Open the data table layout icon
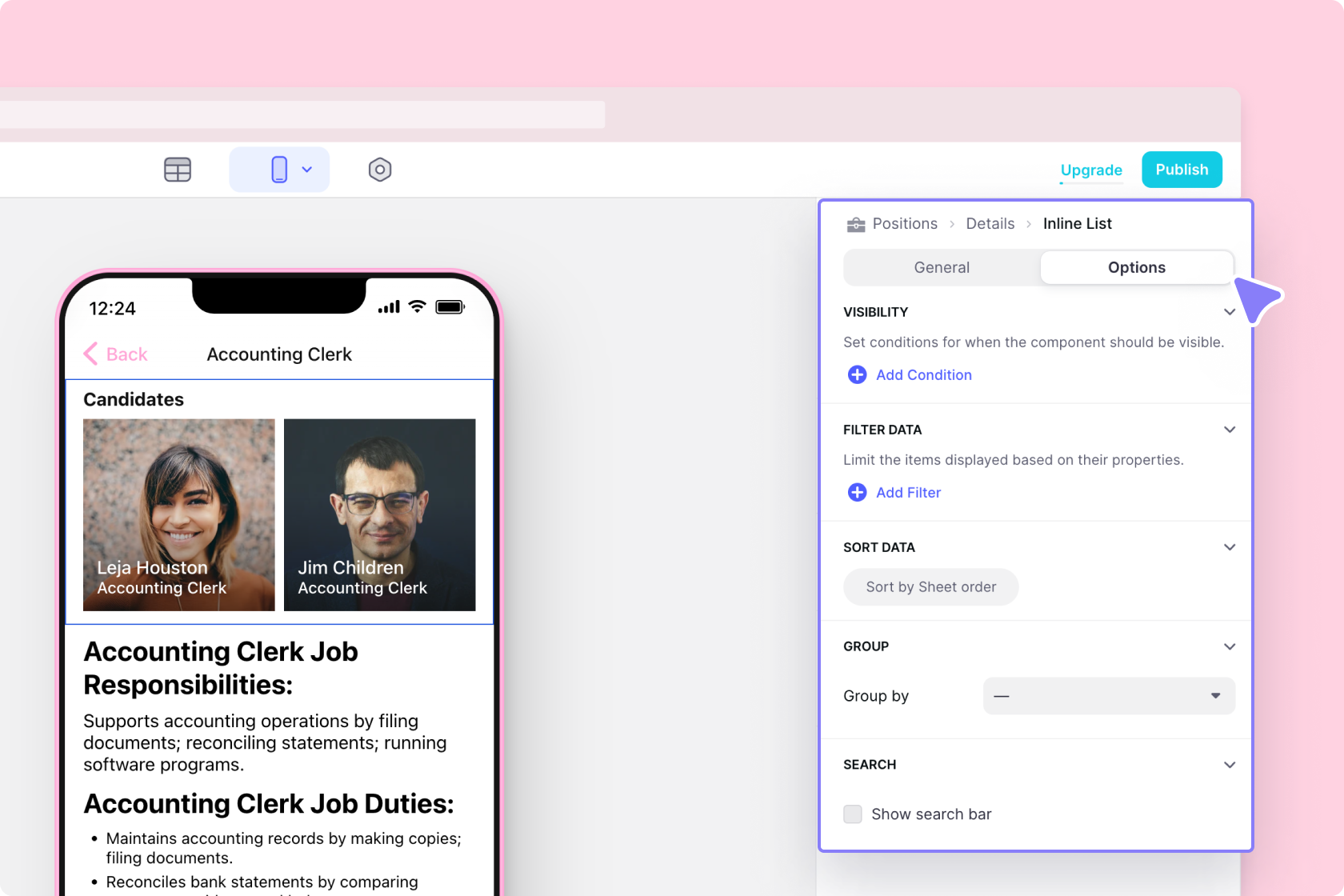Viewport: 1344px width, 896px height. (178, 170)
